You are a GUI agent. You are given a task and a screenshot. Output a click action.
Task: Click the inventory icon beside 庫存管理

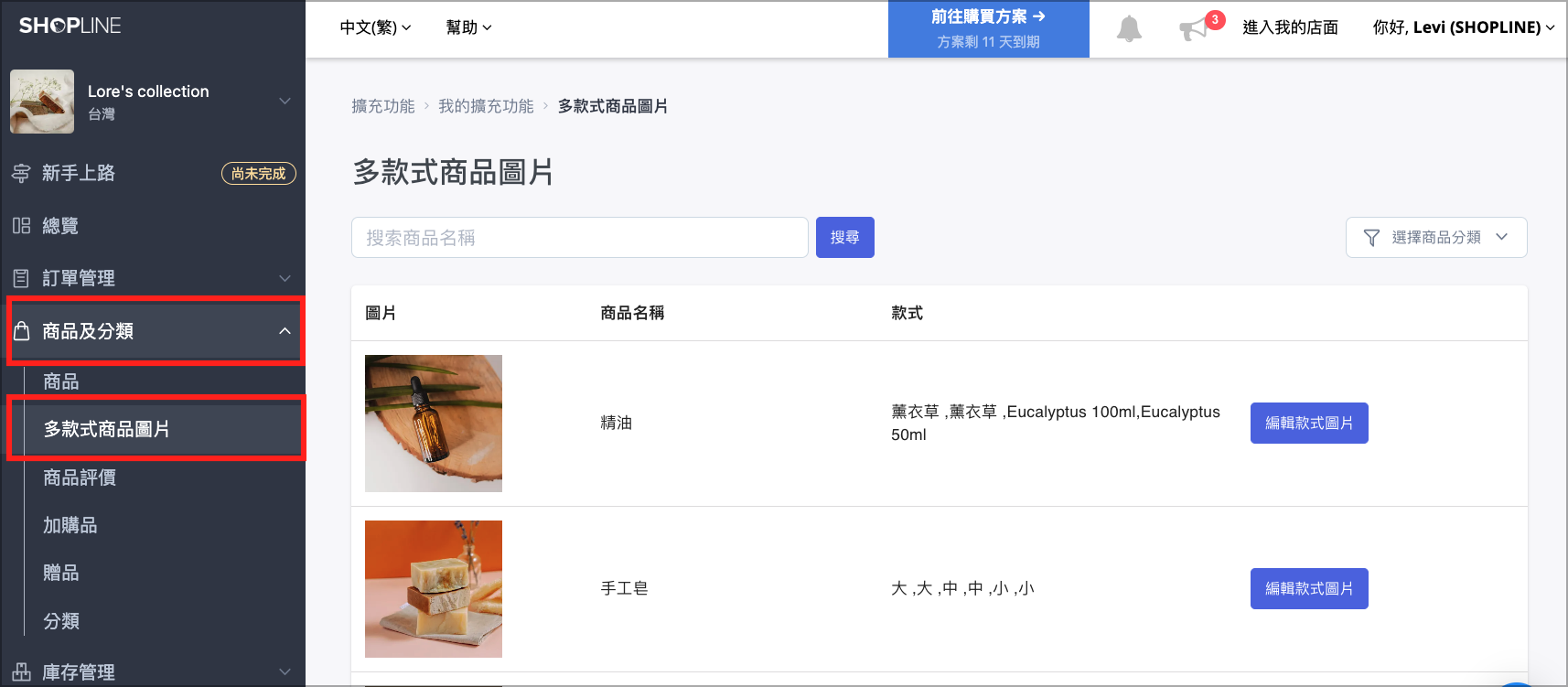coord(21,671)
